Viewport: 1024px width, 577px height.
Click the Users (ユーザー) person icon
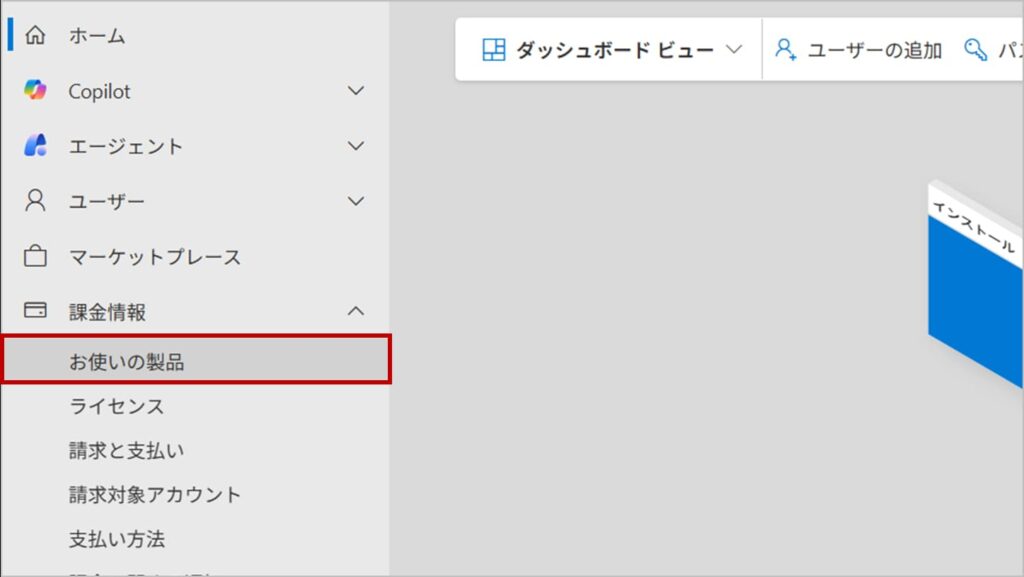[35, 201]
